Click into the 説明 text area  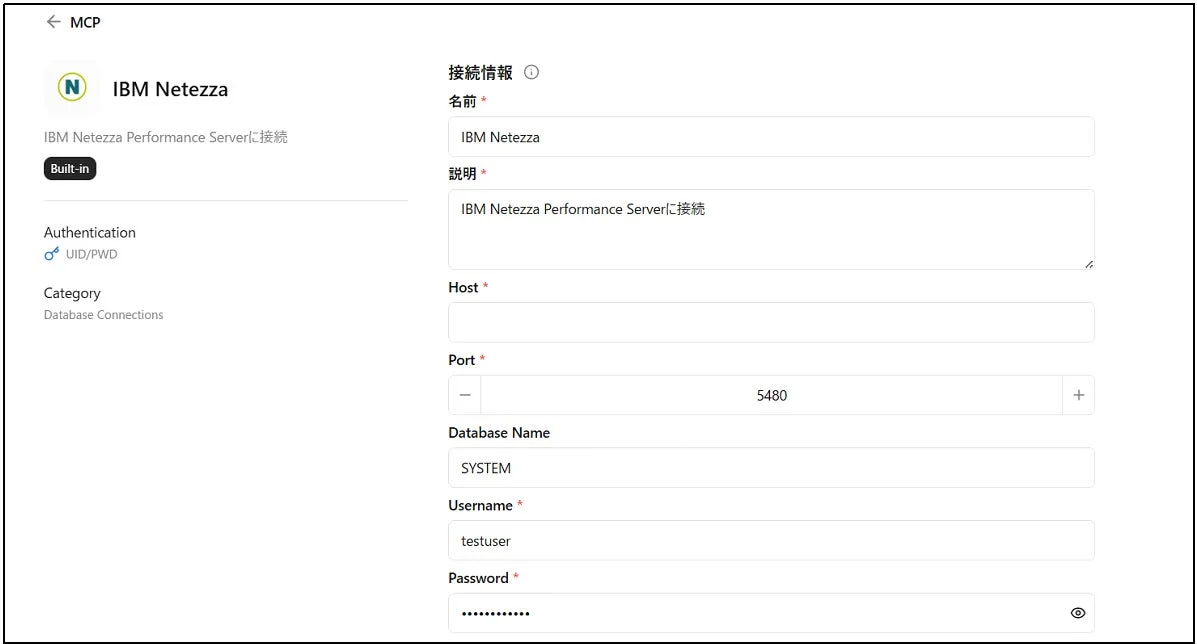click(771, 229)
